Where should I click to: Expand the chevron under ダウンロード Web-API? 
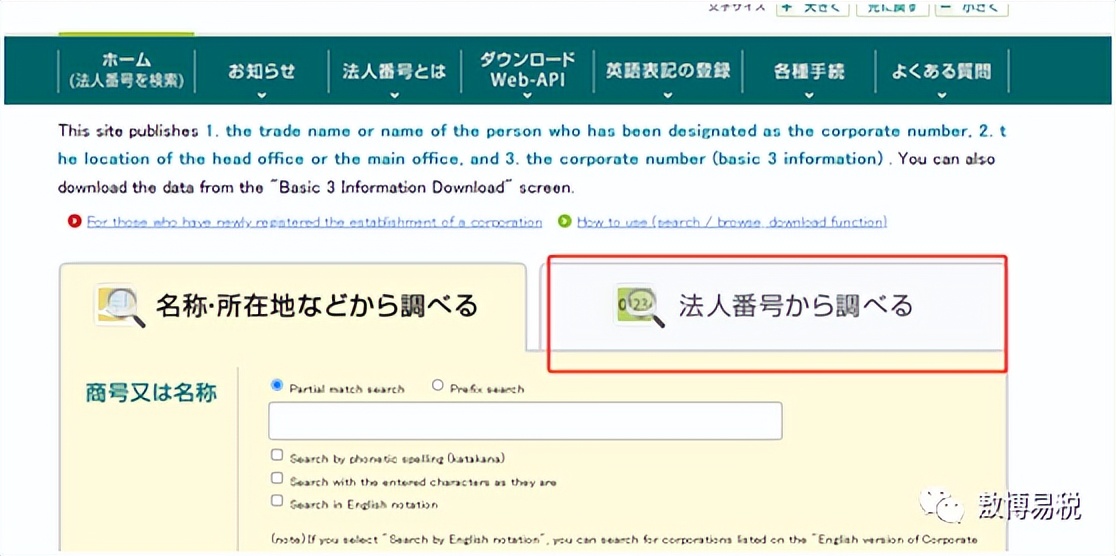point(527,95)
